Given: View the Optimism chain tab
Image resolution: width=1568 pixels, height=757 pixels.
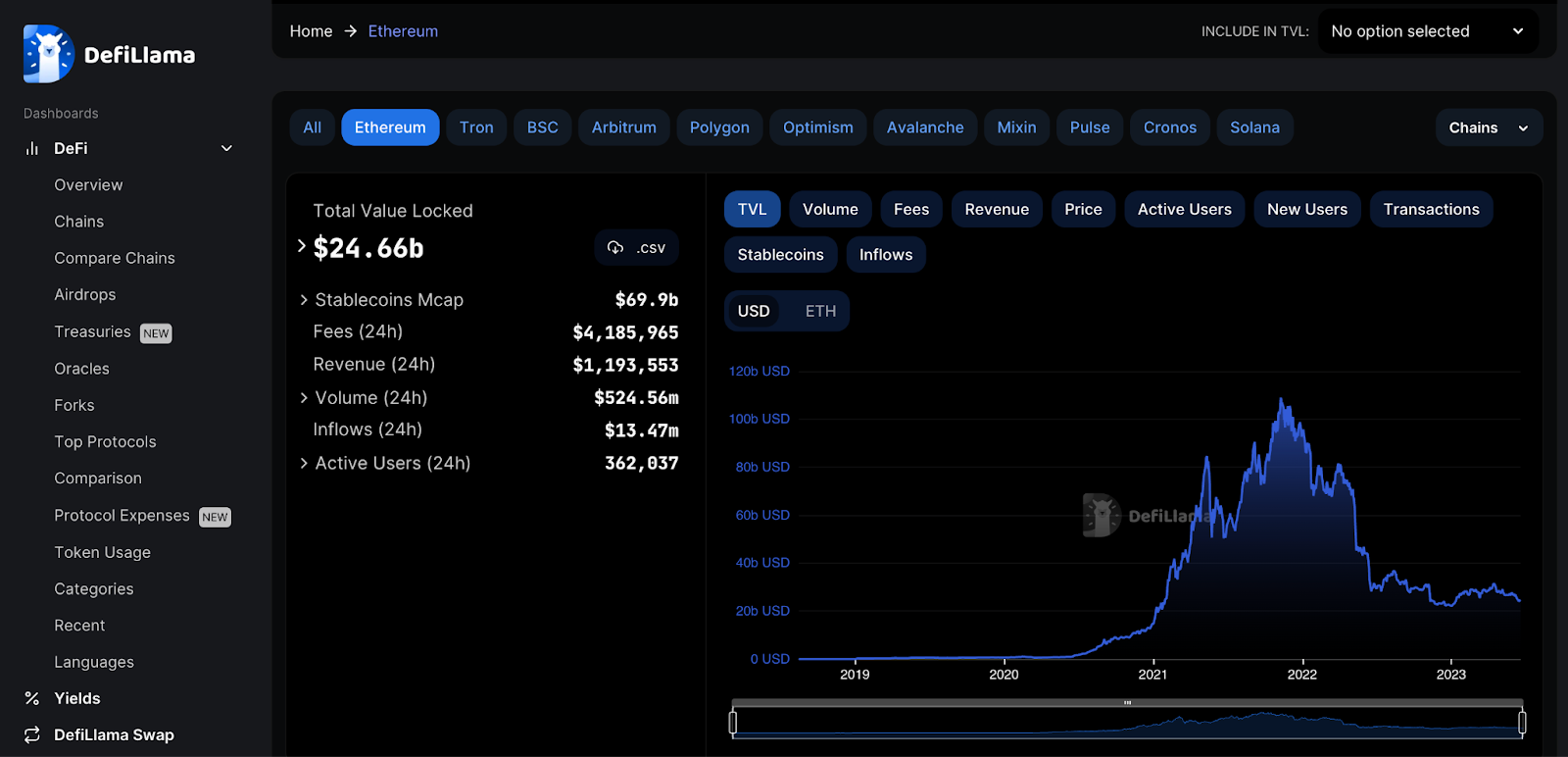Looking at the screenshot, I should (x=817, y=127).
